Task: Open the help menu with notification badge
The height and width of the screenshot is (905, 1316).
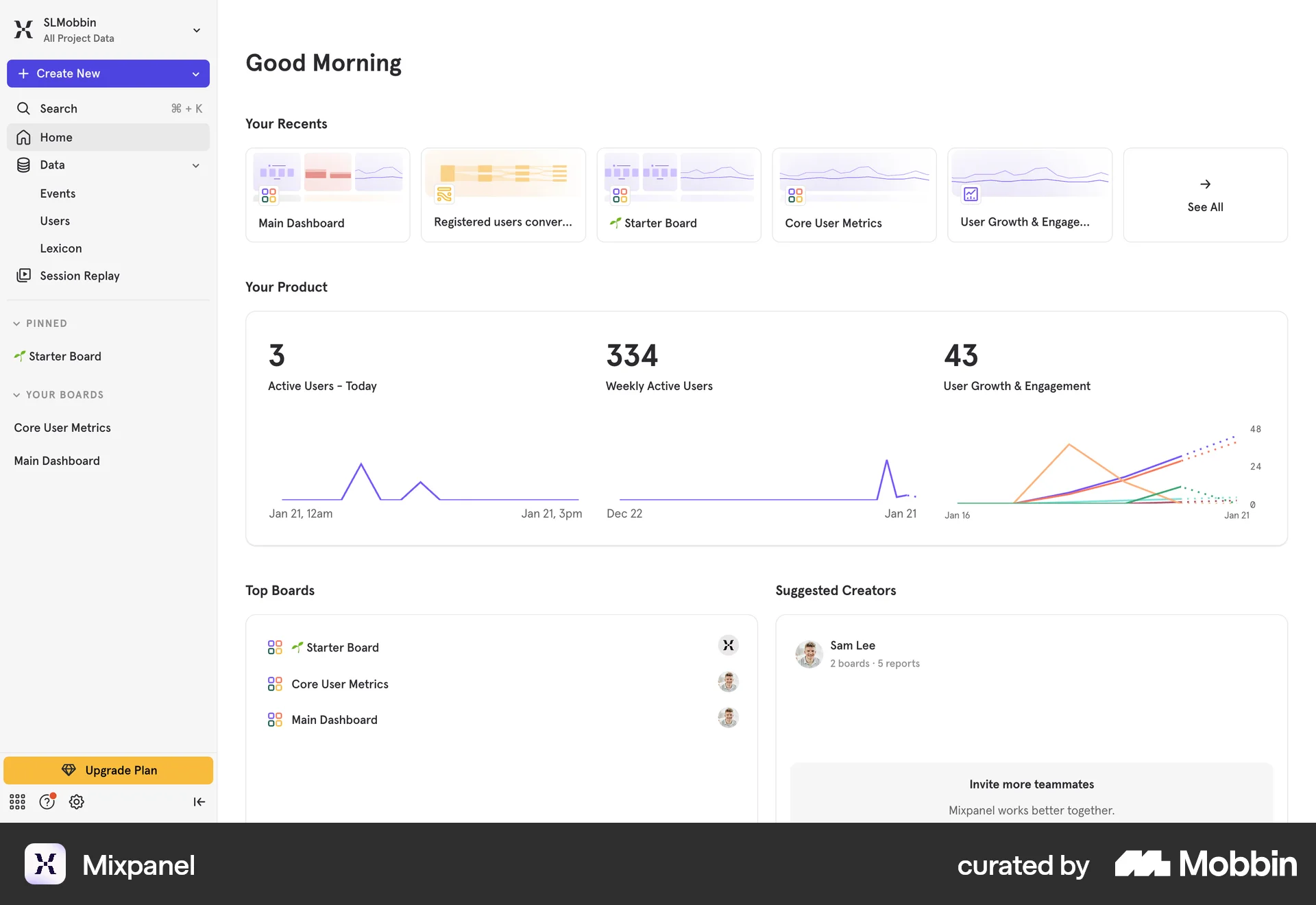Action: [47, 801]
